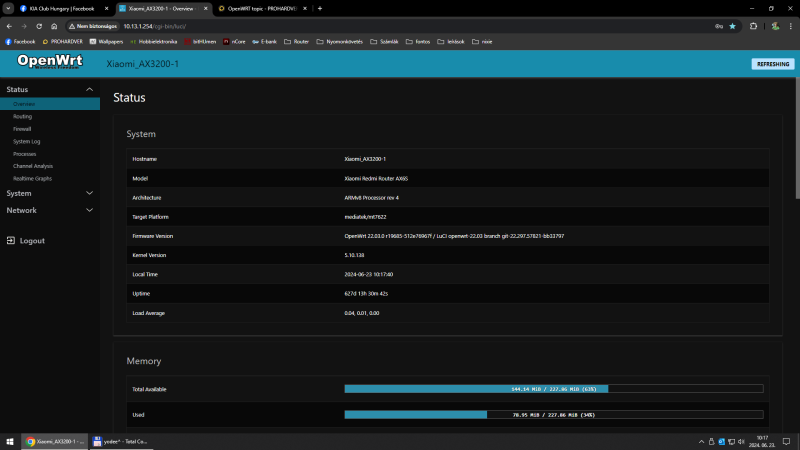Select the Xiaomi_AX3200-1 Overview tab
800x450 pixels.
click(x=162, y=9)
